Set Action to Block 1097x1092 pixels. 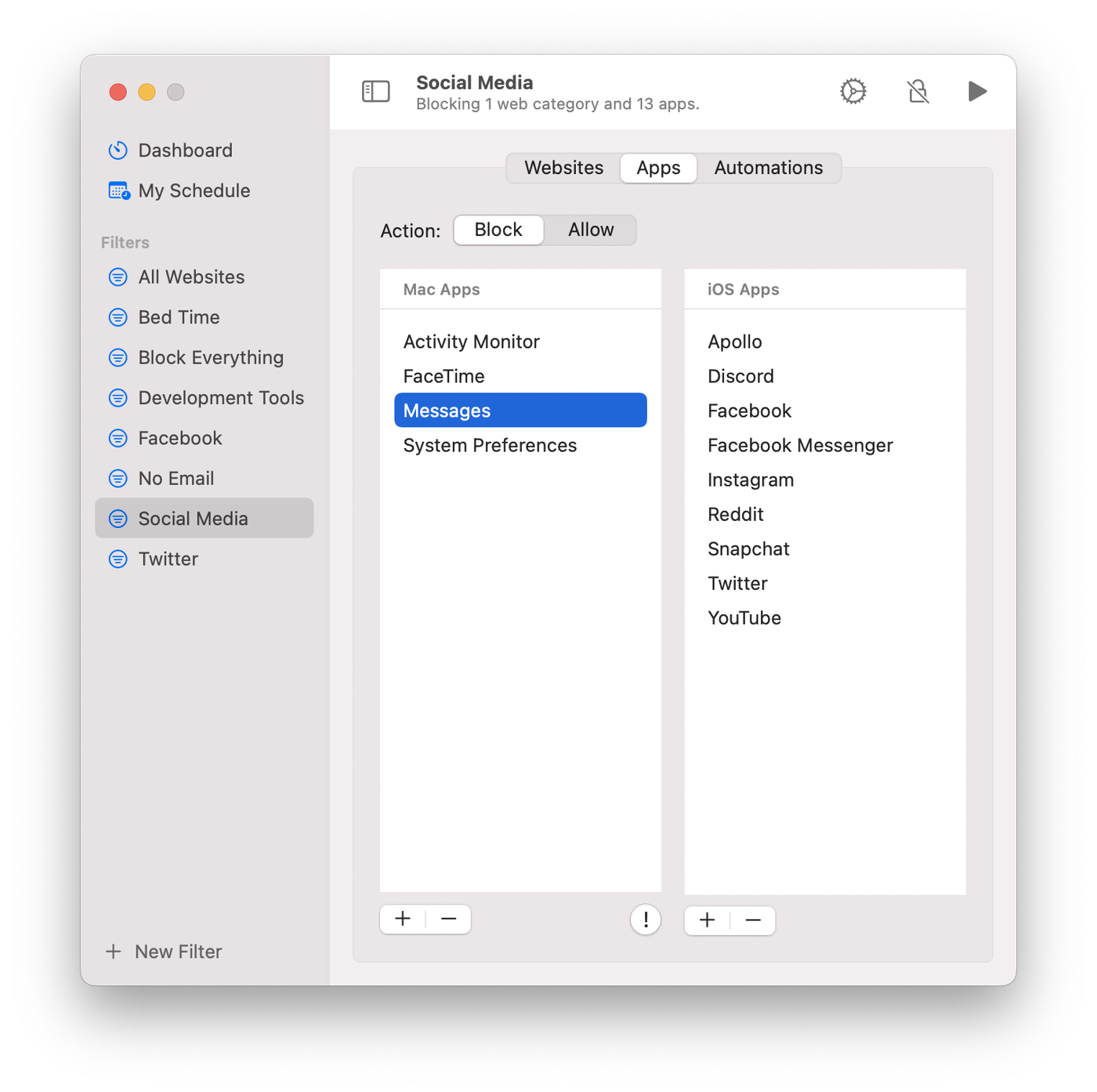[x=498, y=230]
